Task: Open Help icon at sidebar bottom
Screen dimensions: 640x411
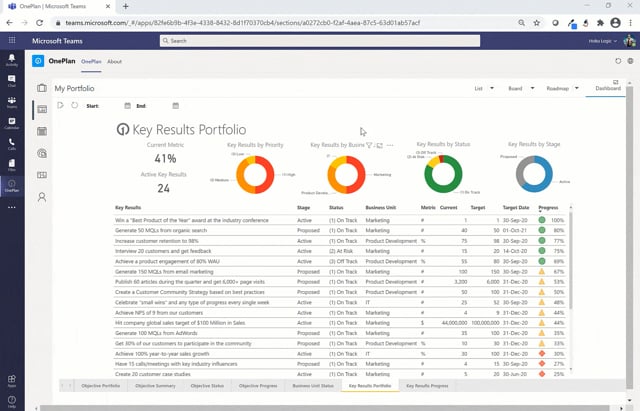Action: pos(12,402)
